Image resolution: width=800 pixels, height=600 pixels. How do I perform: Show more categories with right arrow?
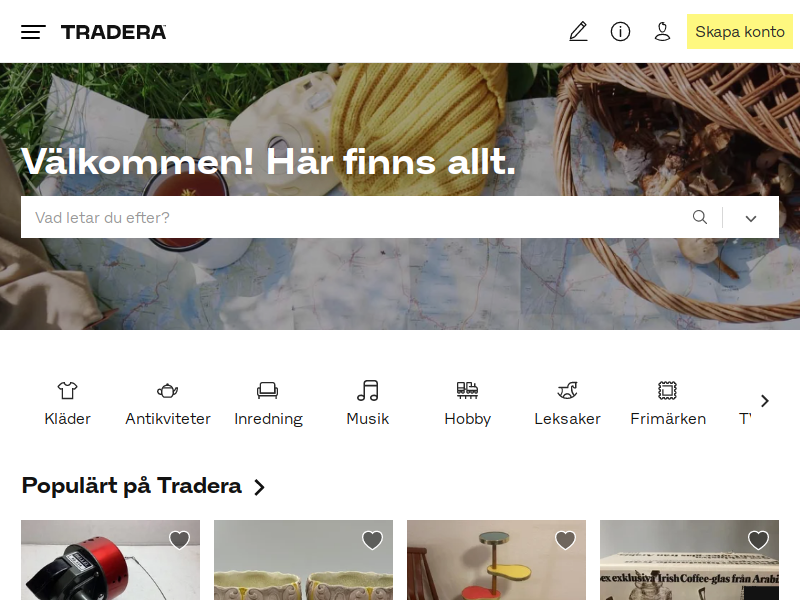pos(764,401)
